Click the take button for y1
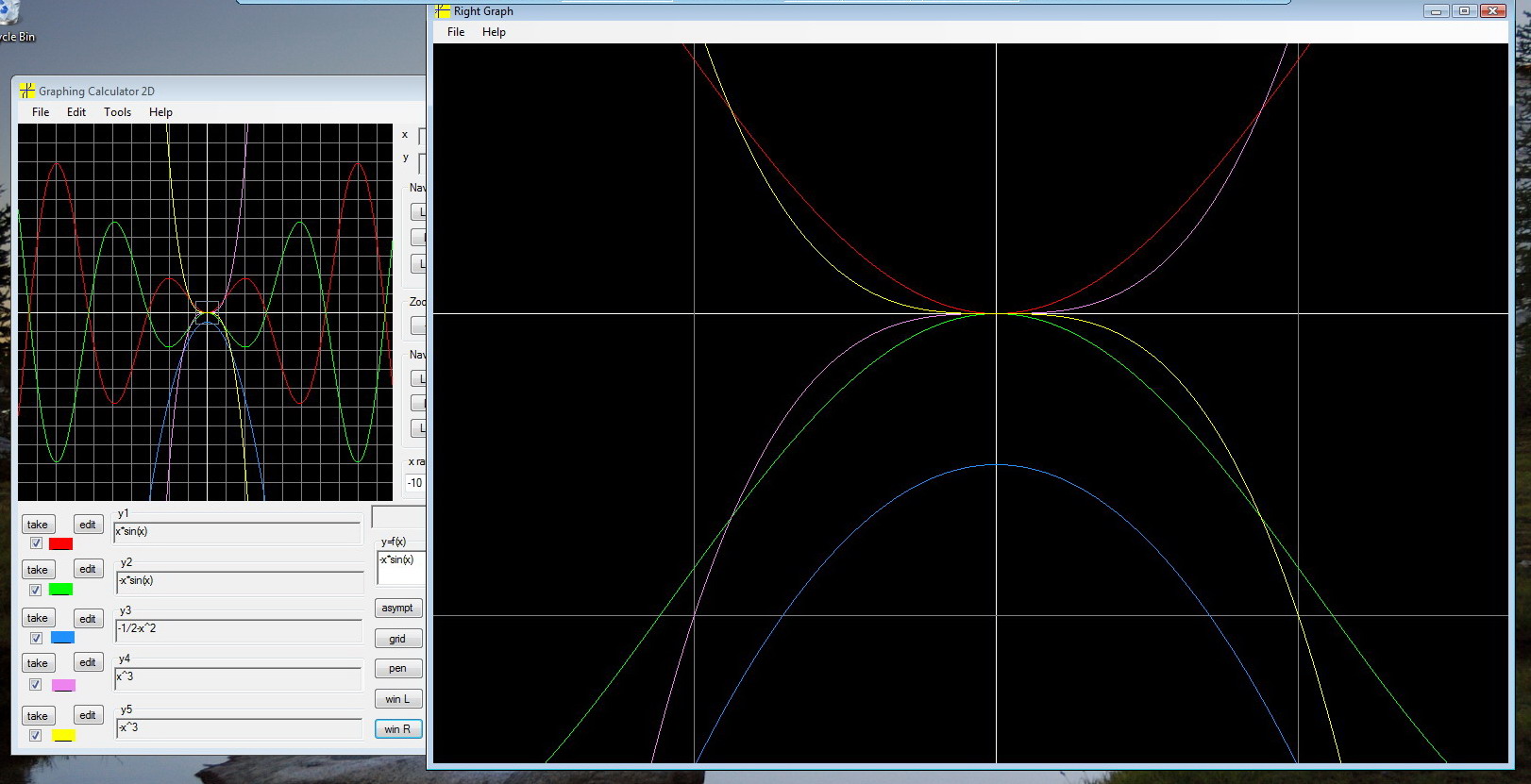1531x784 pixels. tap(38, 525)
